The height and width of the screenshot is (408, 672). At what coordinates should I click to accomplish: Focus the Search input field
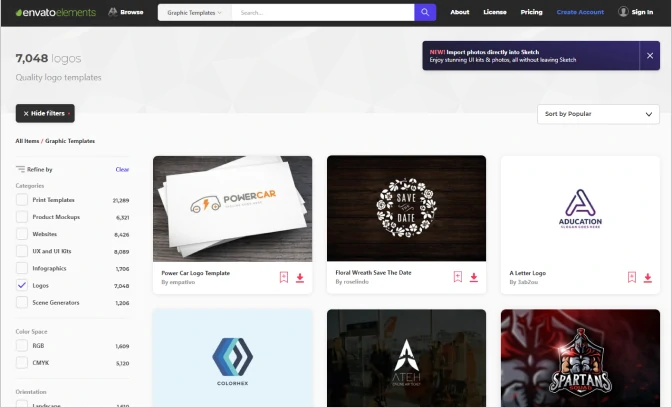tap(323, 12)
